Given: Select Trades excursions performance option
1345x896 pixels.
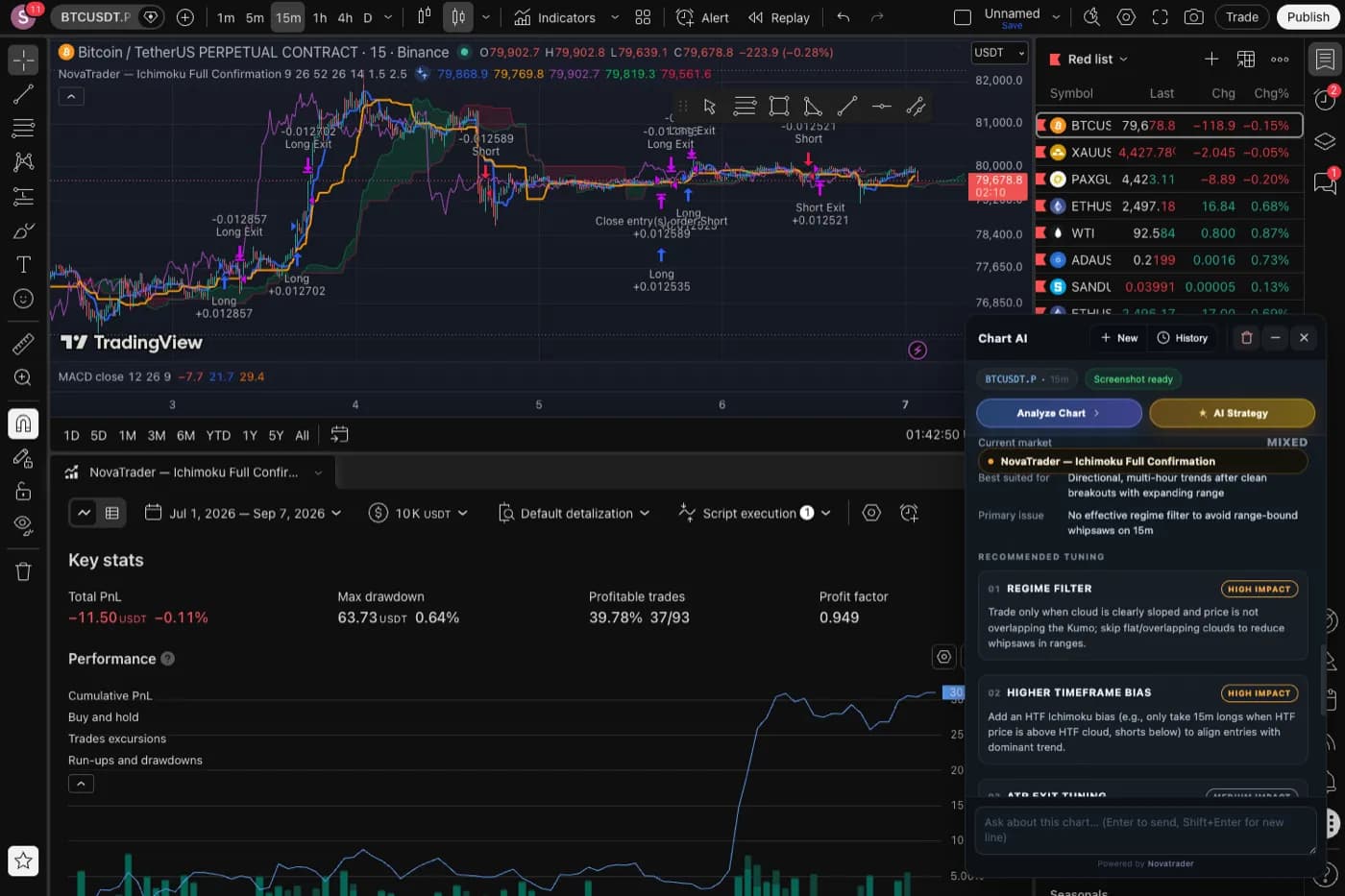Looking at the screenshot, I should pyautogui.click(x=117, y=739).
